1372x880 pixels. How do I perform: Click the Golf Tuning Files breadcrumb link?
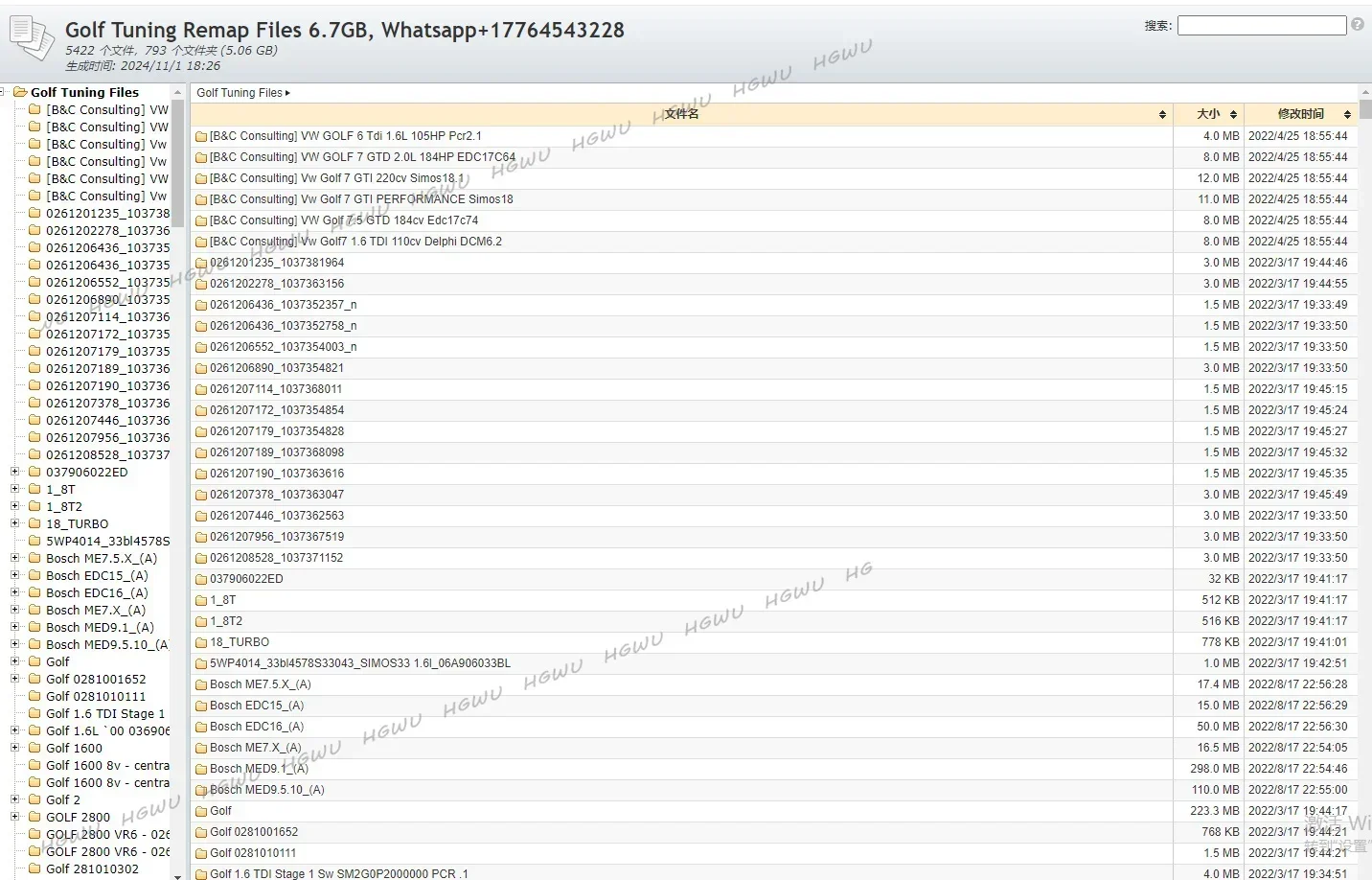pos(240,93)
